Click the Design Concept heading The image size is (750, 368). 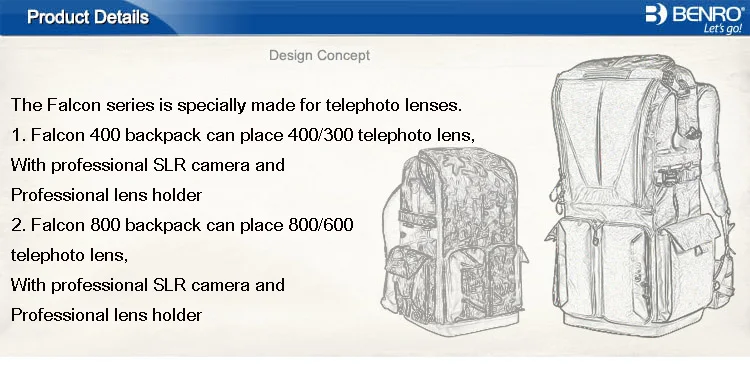click(x=320, y=55)
